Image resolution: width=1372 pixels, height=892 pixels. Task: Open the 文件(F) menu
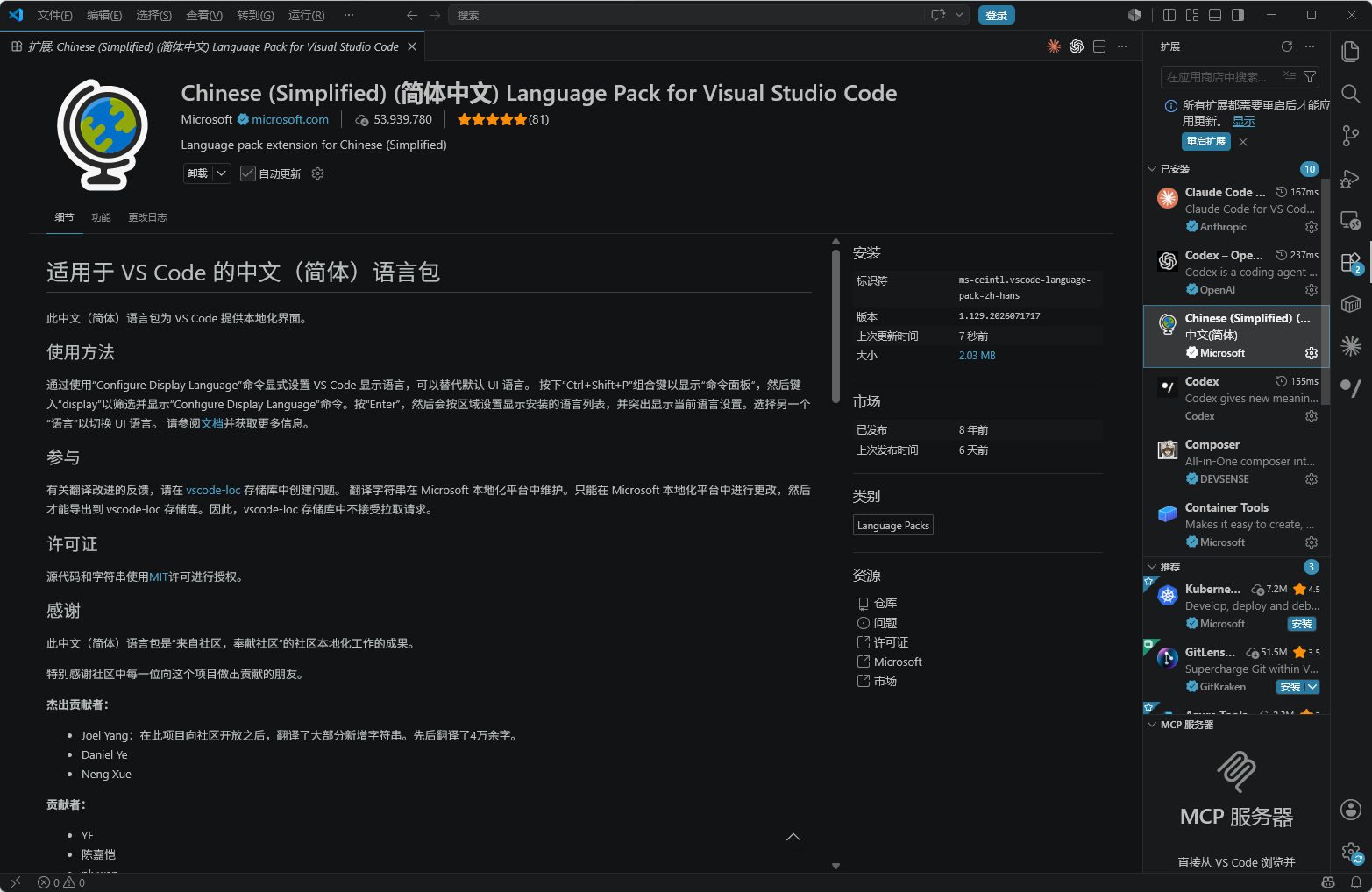click(x=55, y=15)
